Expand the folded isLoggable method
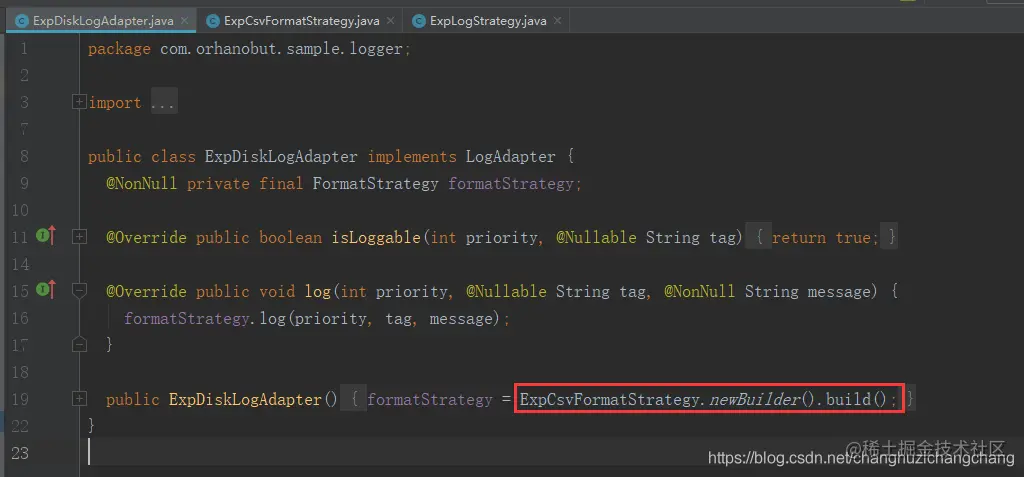1024x477 pixels. [80, 238]
